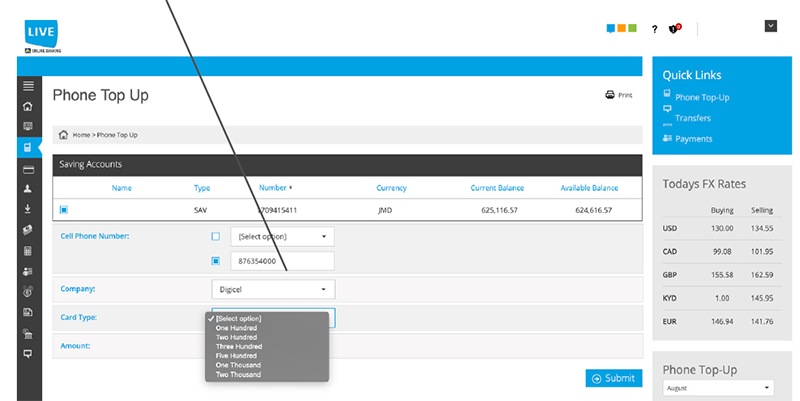Sort accounts by Name column
Viewport: 800px width, 401px height.
121,188
